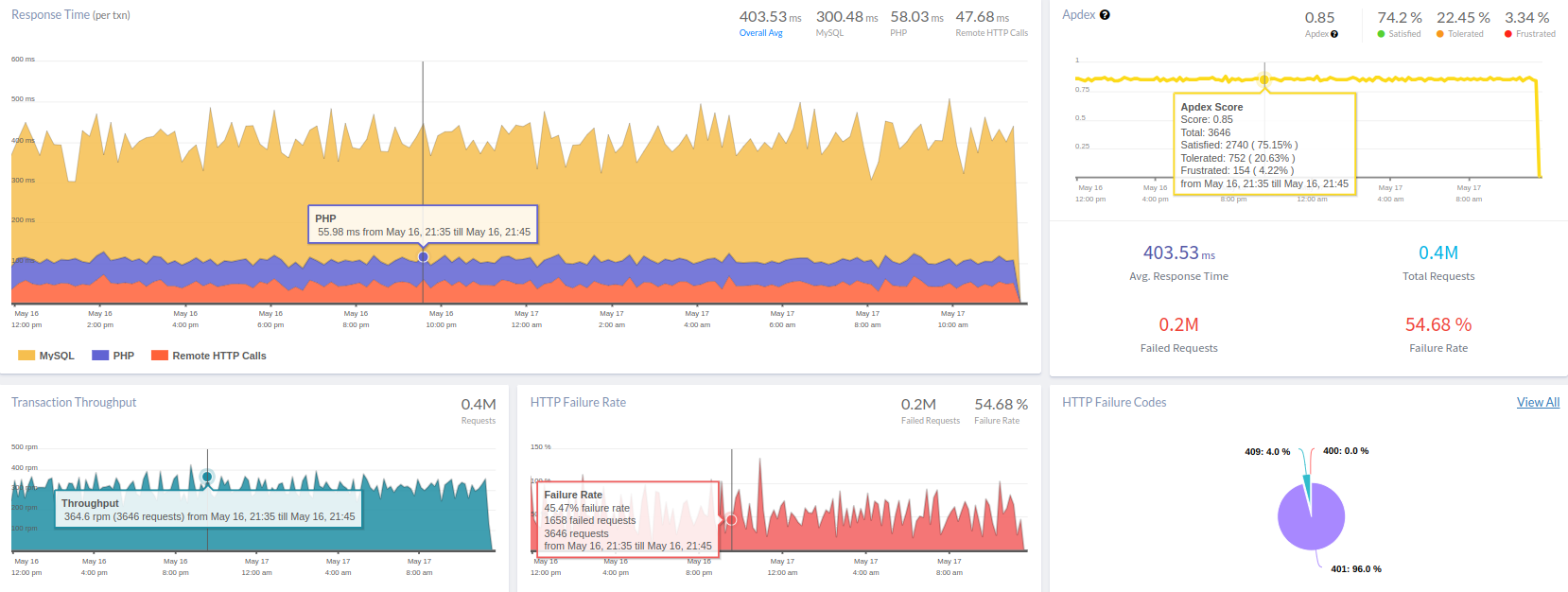Image resolution: width=1568 pixels, height=592 pixels.
Task: Click the teal Throughput data point marker
Action: coord(207,477)
